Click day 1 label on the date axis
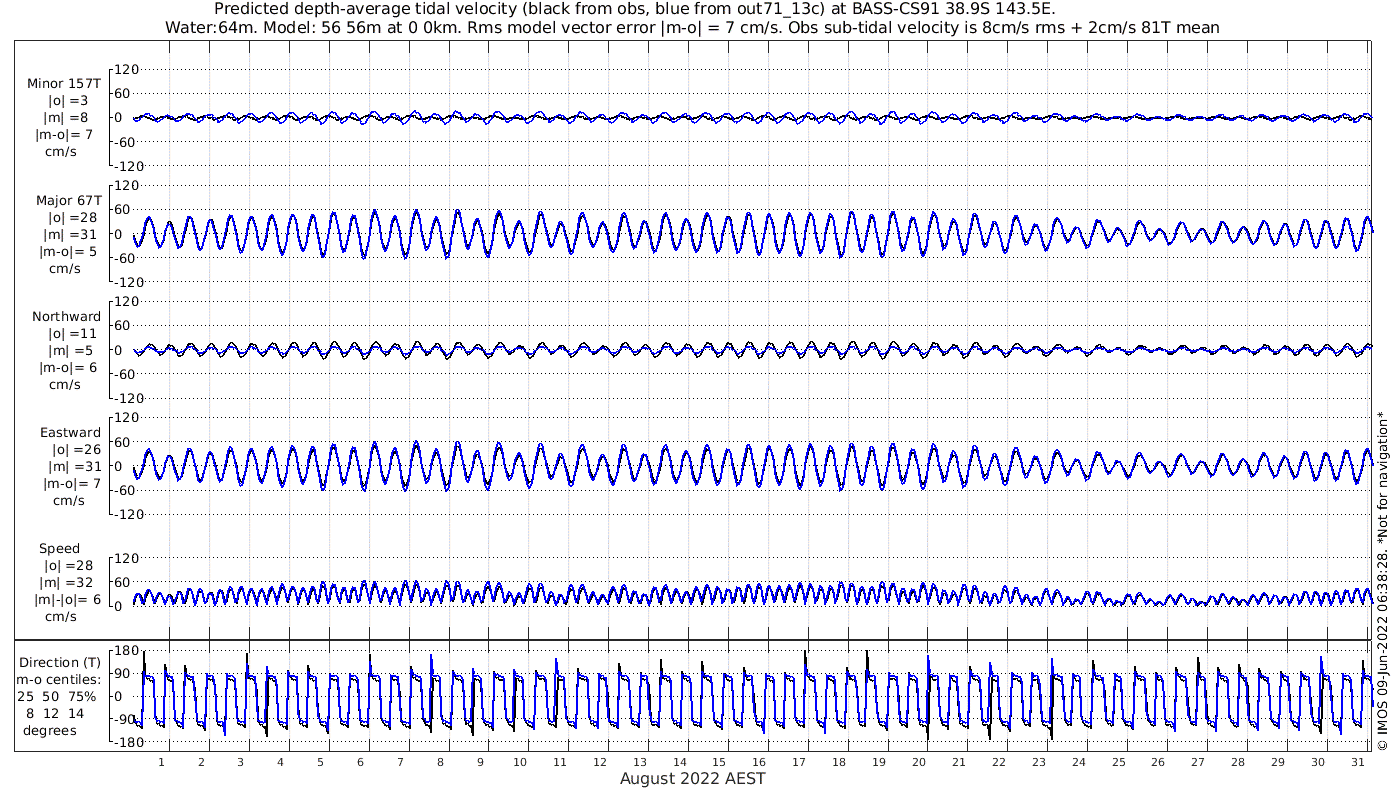 (161, 762)
